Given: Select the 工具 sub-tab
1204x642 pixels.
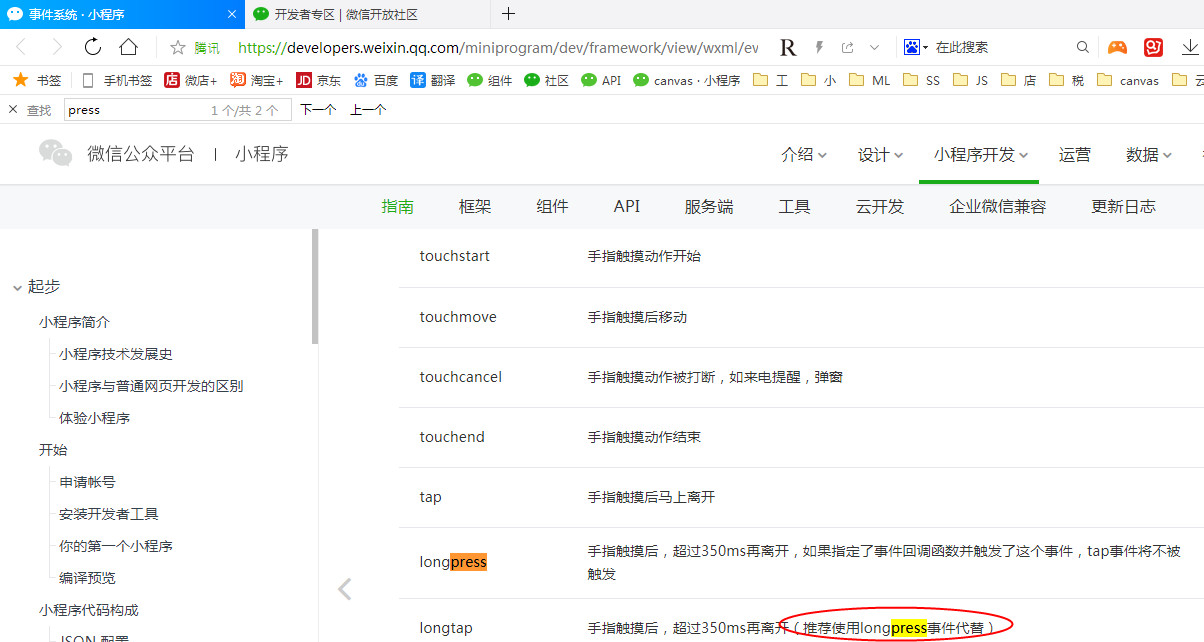Looking at the screenshot, I should coord(794,207).
